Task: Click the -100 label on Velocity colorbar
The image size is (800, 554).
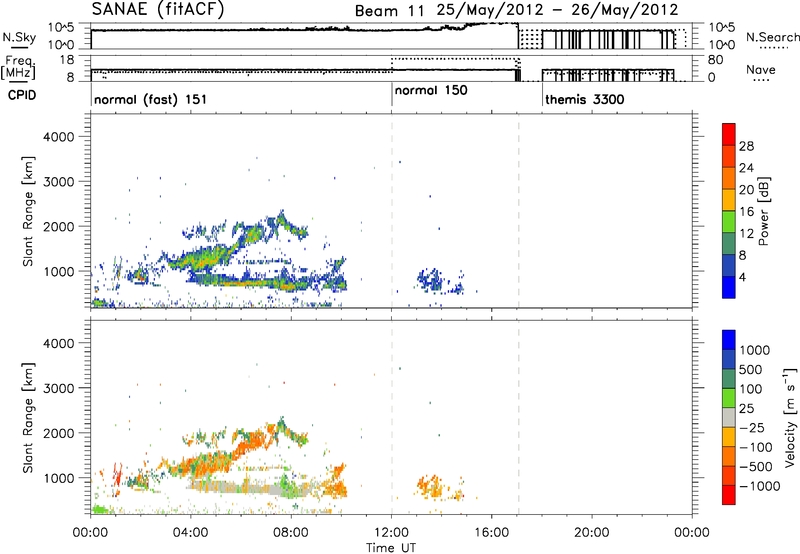Action: click(x=756, y=447)
